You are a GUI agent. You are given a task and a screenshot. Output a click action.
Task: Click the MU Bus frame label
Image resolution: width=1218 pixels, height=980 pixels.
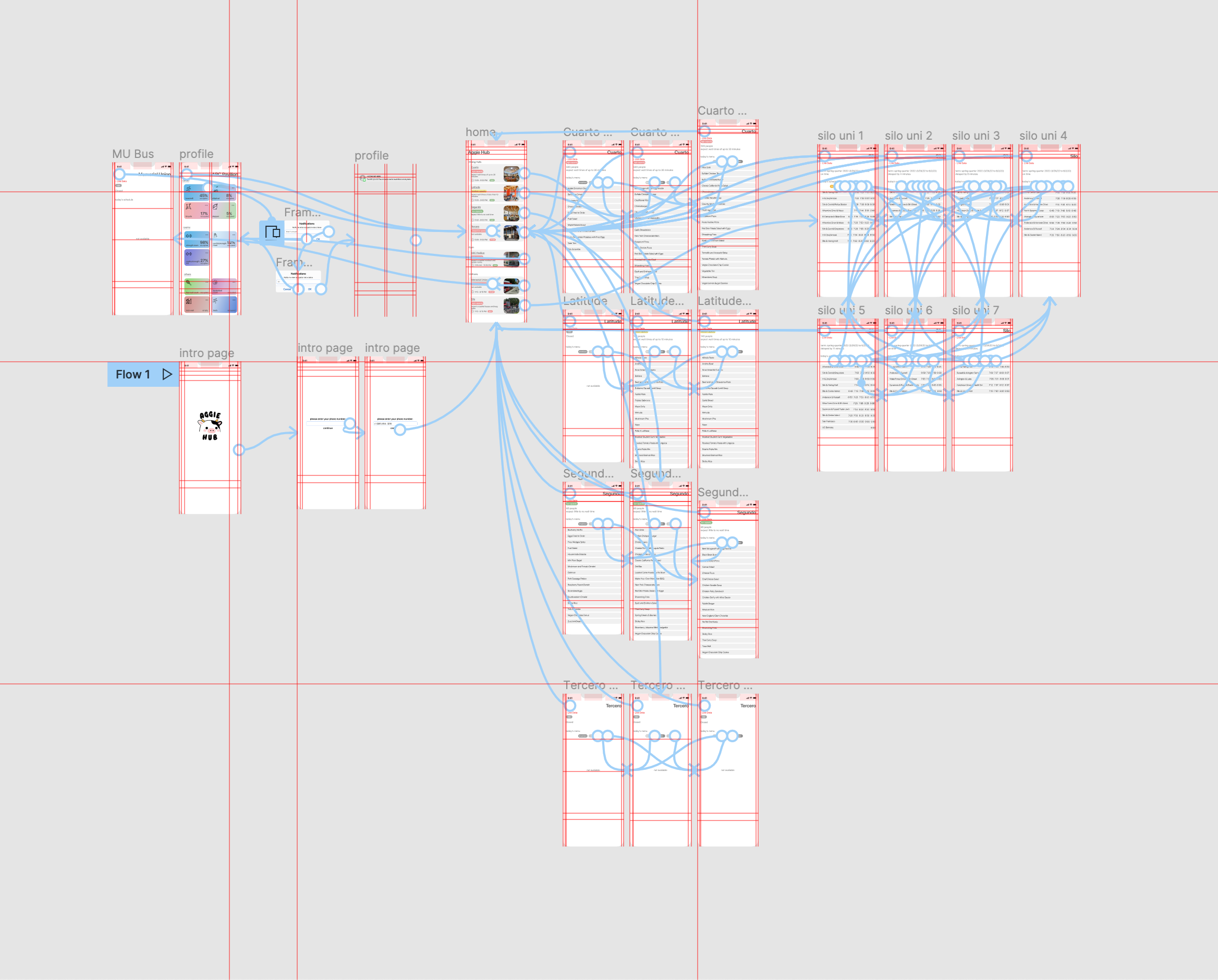pyautogui.click(x=133, y=154)
